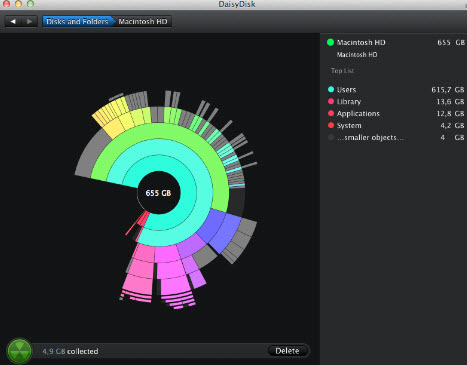This screenshot has height=365, width=467.
Task: Minimize the DaisyDisk window
Action: tap(19, 4)
